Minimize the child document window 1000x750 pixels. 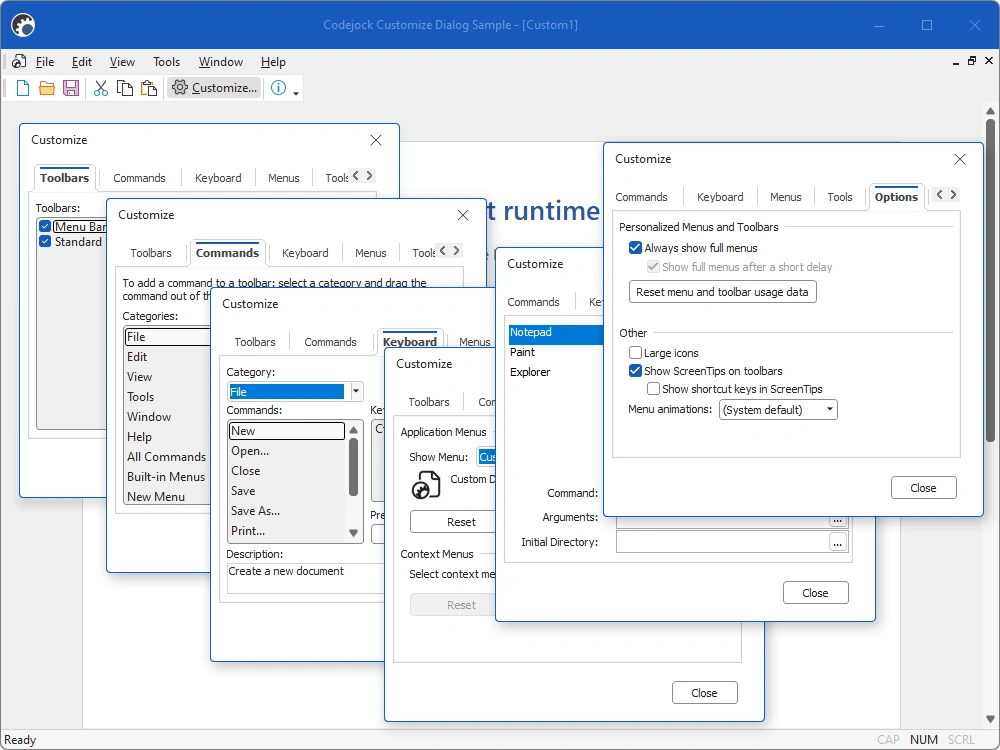955,62
